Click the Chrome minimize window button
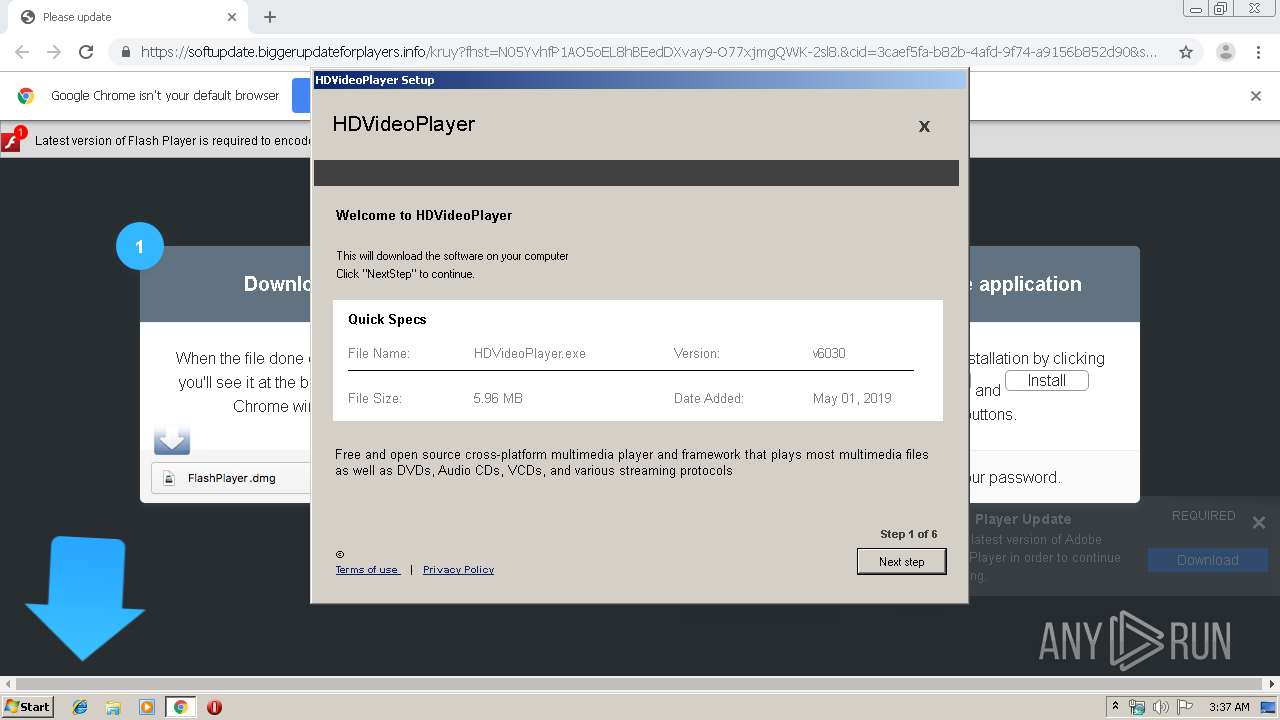 [1196, 8]
